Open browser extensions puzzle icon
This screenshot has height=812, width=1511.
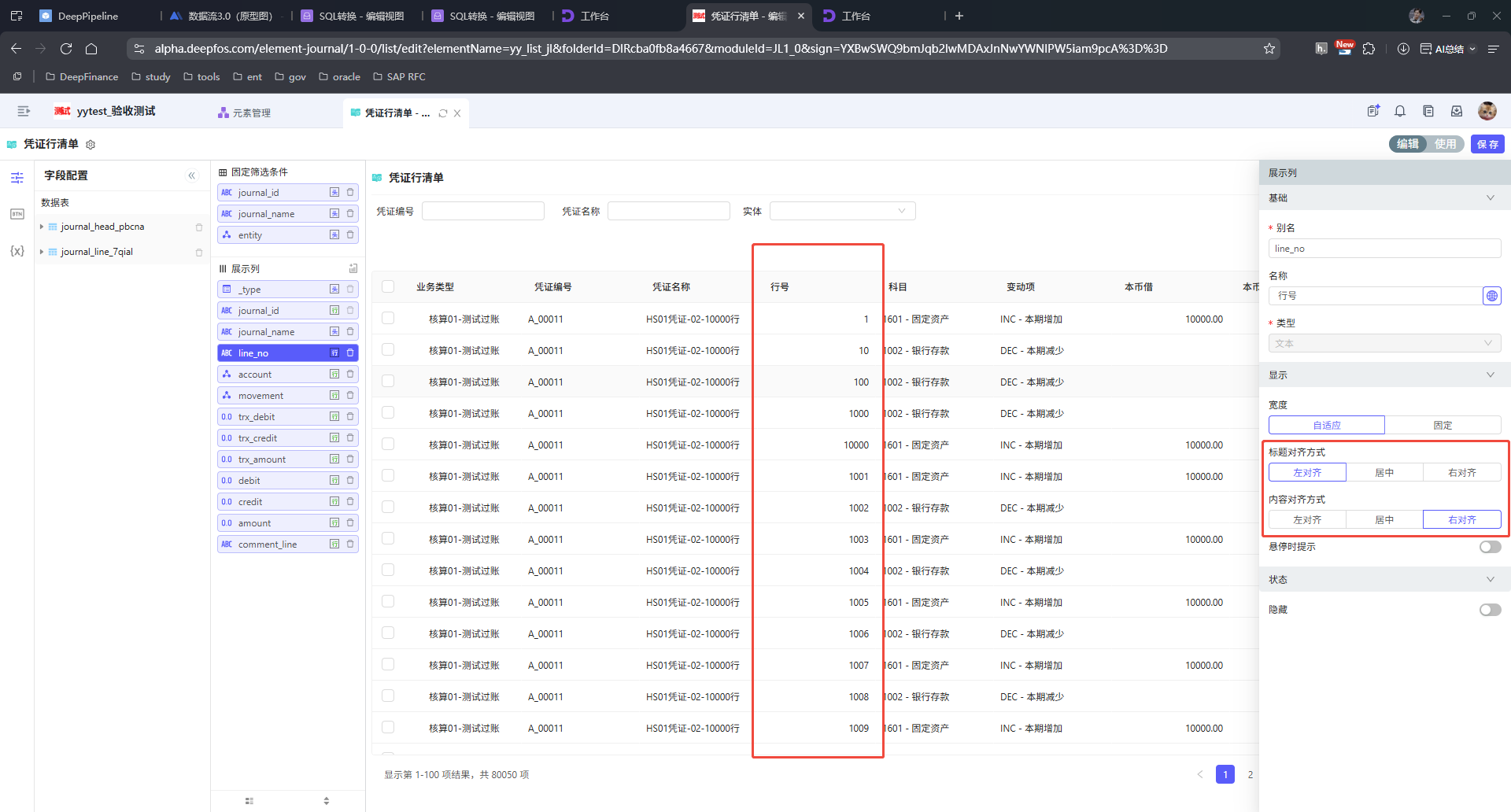click(x=1369, y=49)
